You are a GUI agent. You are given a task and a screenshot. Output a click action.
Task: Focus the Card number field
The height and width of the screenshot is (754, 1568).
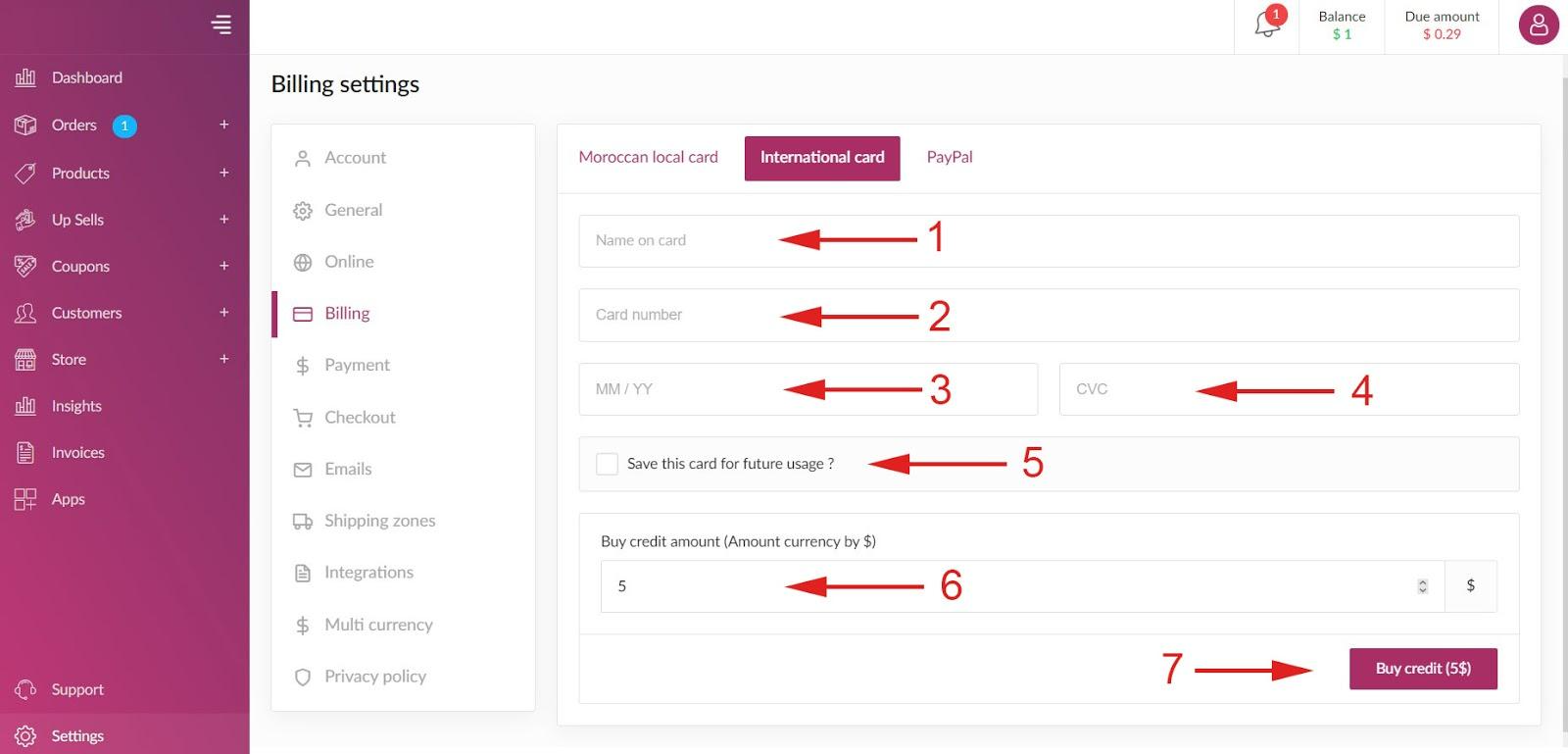pyautogui.click(x=1049, y=315)
